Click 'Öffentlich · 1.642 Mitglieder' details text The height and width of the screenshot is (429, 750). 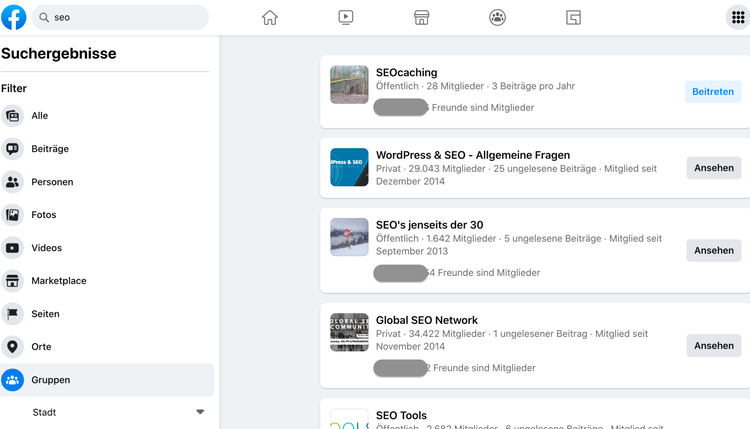[x=436, y=239]
